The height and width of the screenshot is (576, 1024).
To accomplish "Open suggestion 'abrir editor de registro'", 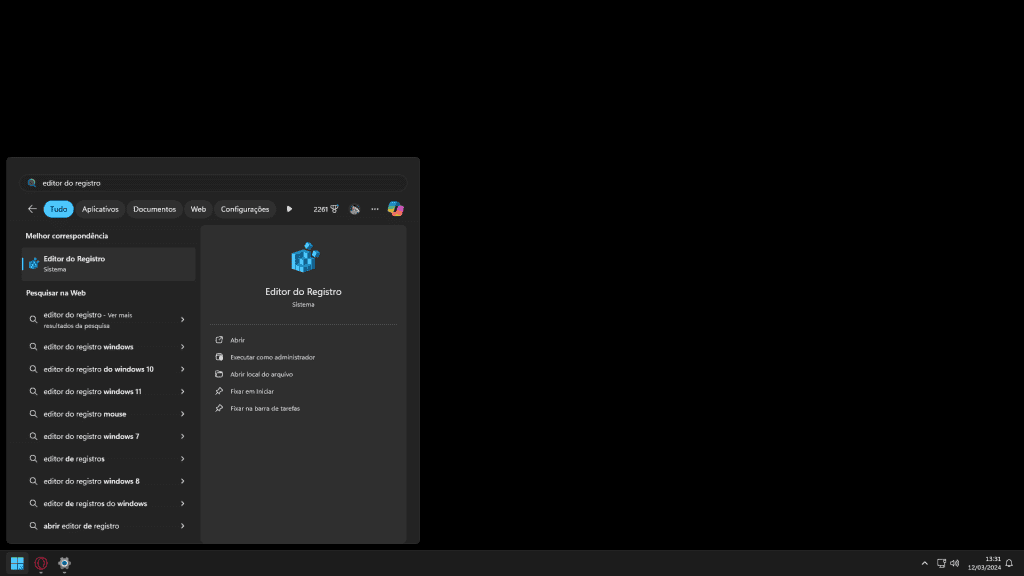I will click(108, 526).
